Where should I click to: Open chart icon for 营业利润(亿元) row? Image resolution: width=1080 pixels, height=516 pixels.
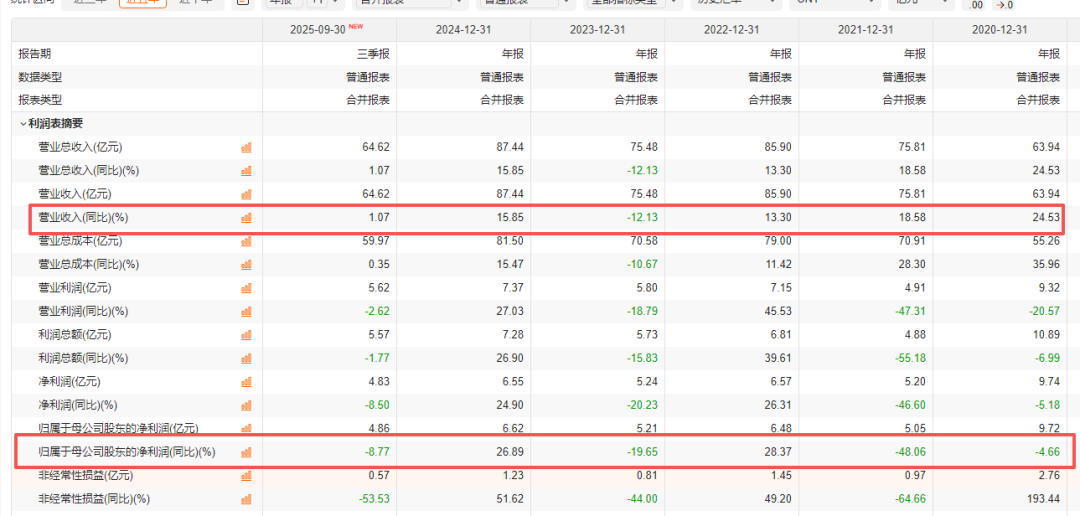[x=247, y=288]
